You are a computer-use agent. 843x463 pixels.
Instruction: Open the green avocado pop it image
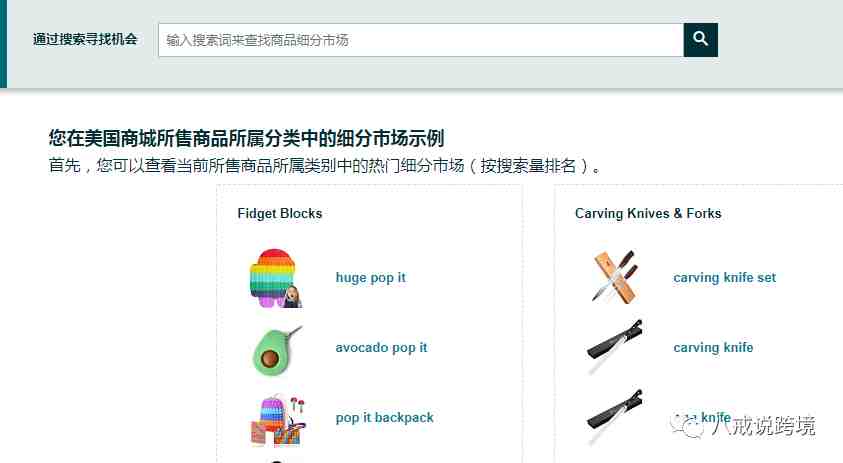277,350
